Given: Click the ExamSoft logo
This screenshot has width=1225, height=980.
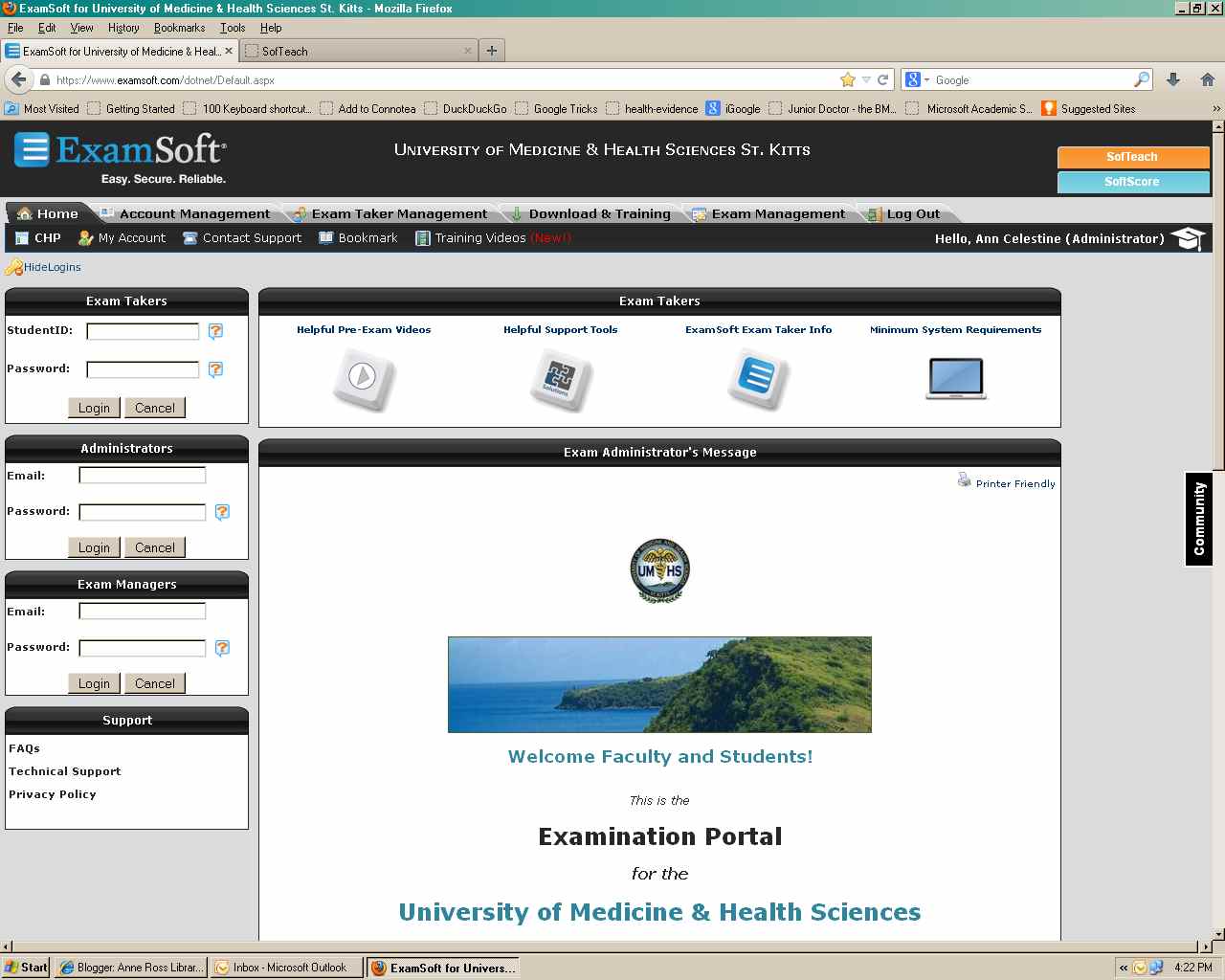Looking at the screenshot, I should point(121,158).
